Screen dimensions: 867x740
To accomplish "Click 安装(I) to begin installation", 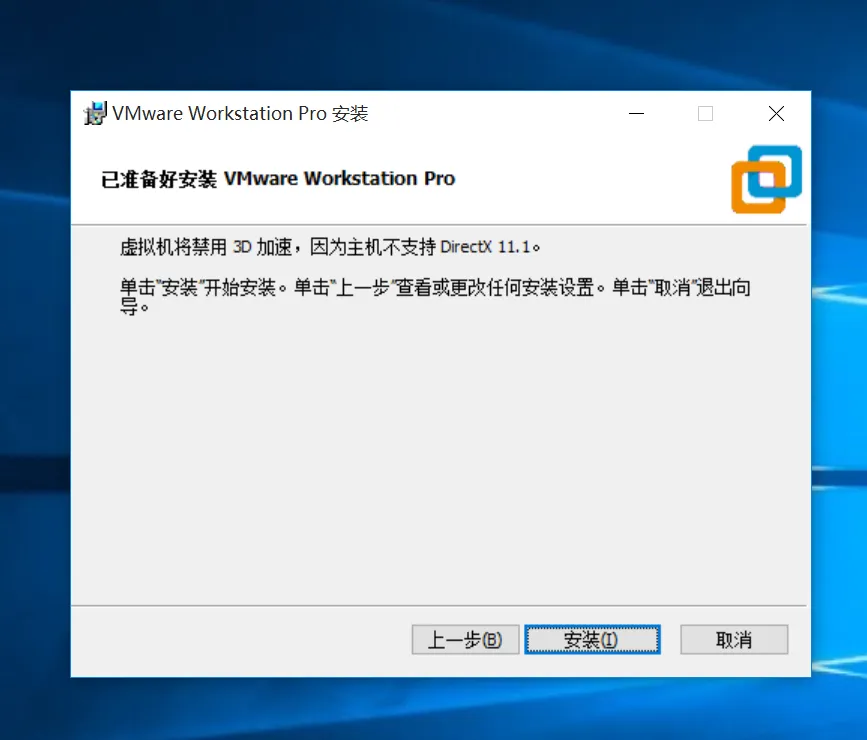I will 592,640.
